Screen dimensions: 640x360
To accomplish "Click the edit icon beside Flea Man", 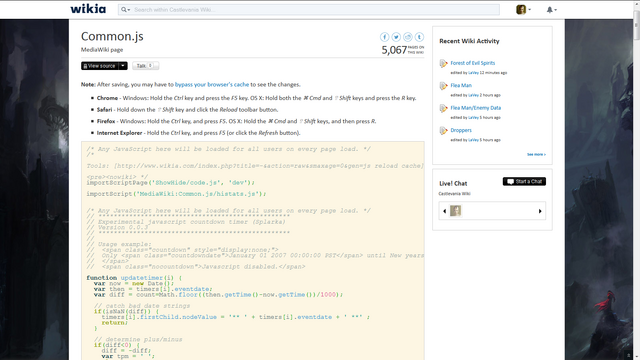I will [444, 86].
